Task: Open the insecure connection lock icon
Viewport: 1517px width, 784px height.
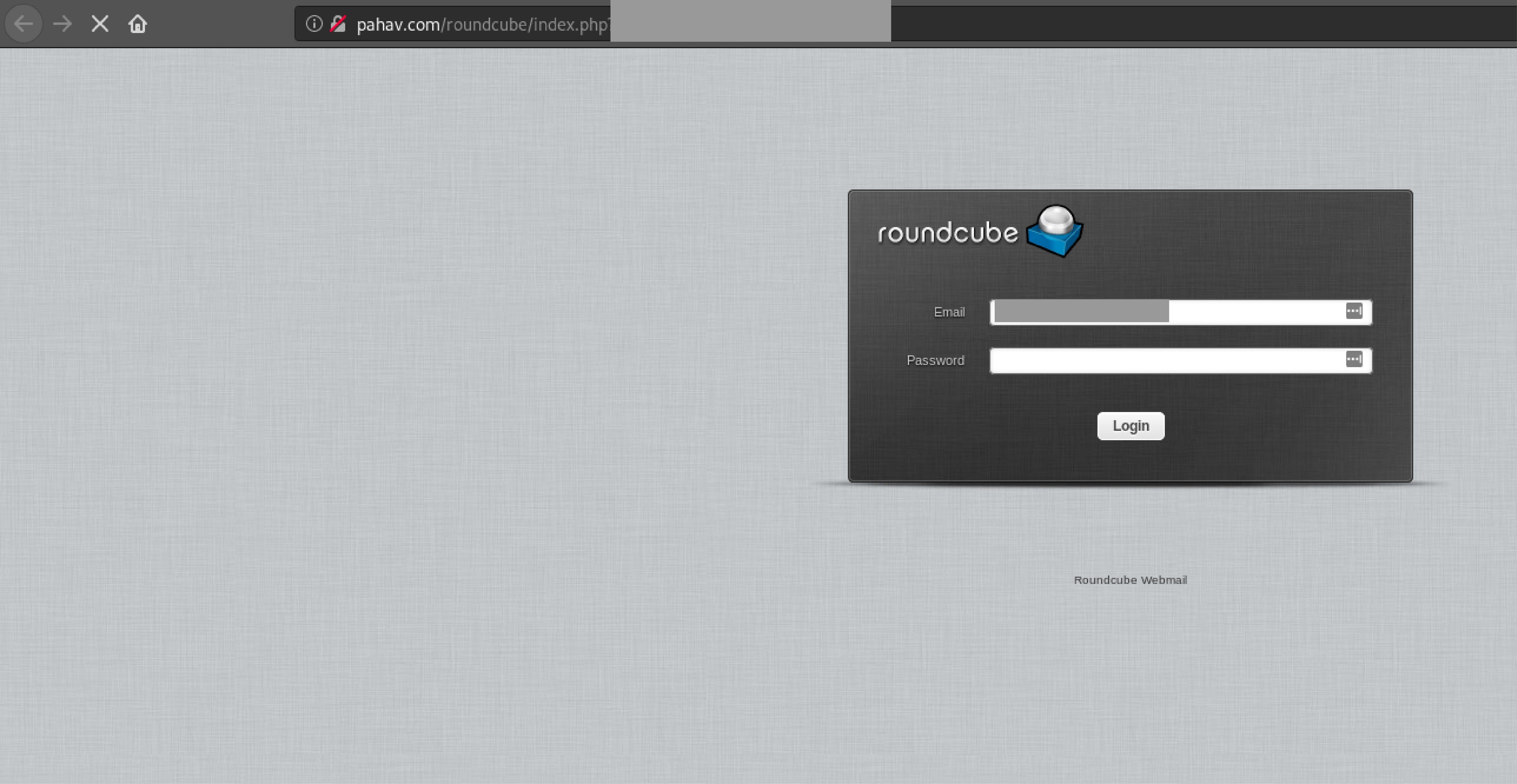Action: tap(338, 24)
